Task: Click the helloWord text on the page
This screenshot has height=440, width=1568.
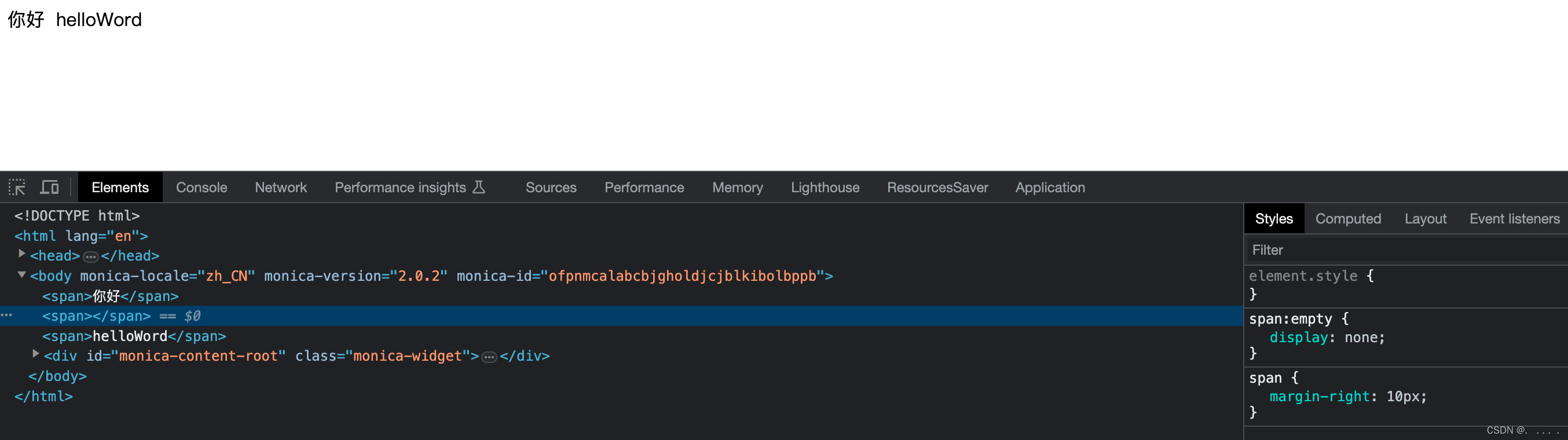Action: pos(98,20)
